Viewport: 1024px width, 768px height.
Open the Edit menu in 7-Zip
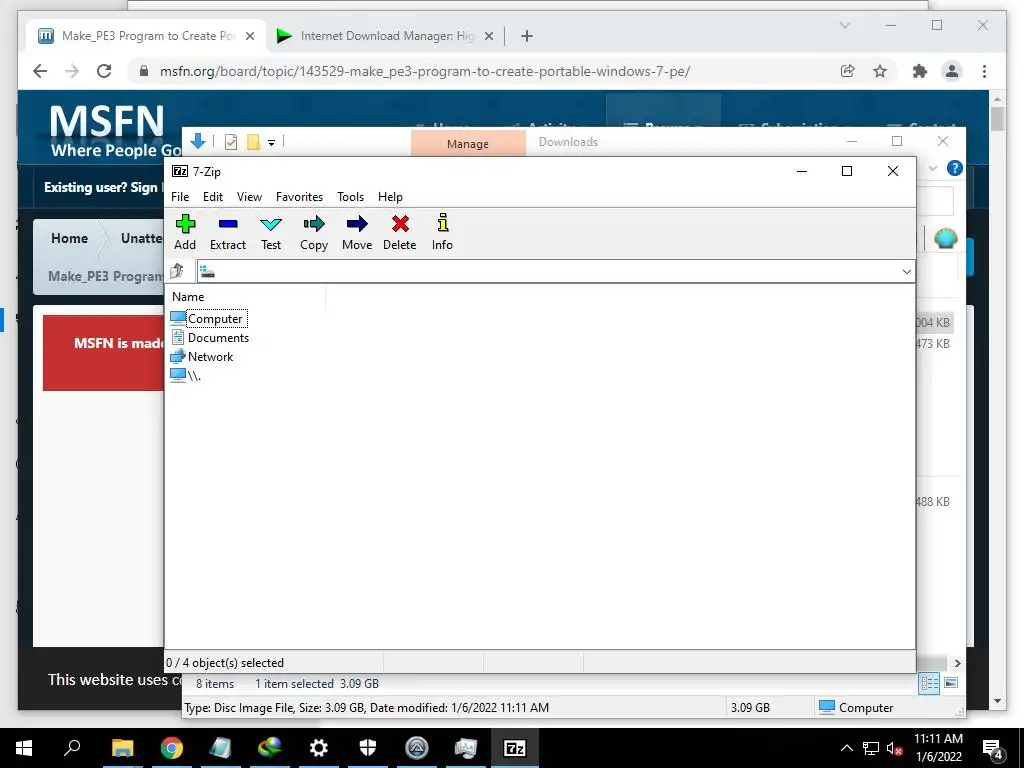click(212, 197)
